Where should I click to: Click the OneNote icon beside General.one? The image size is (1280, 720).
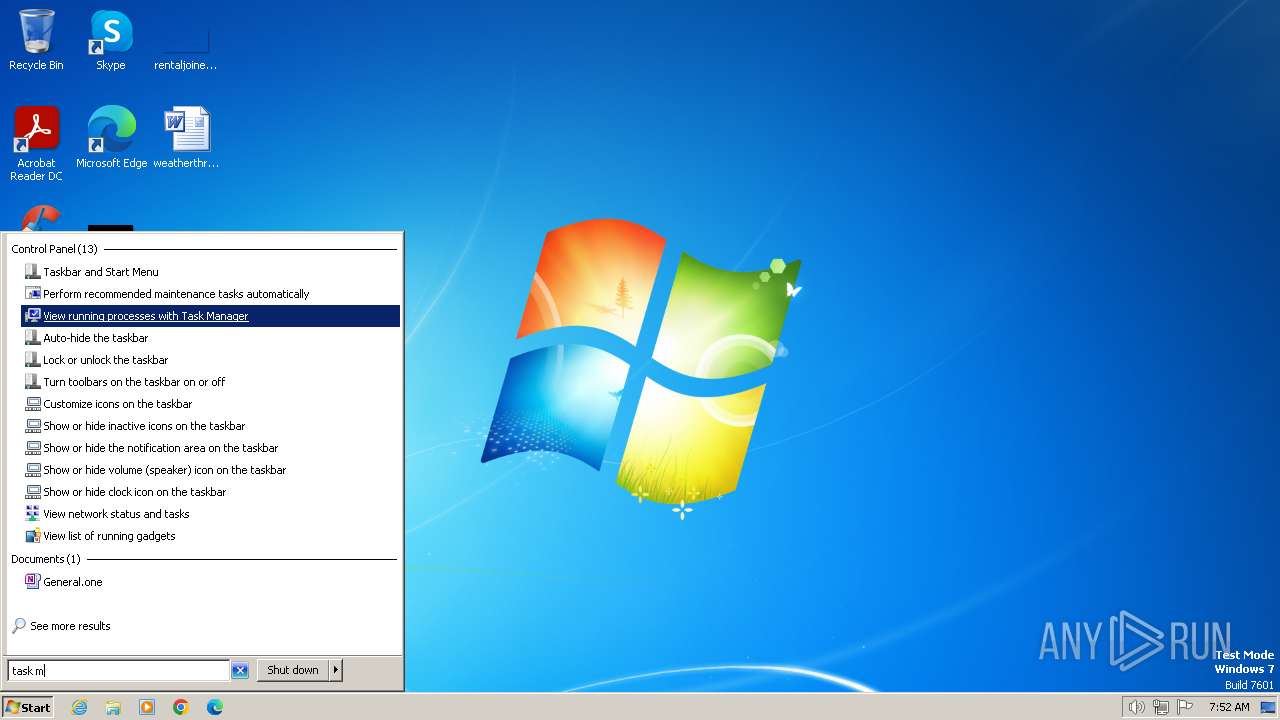point(33,582)
